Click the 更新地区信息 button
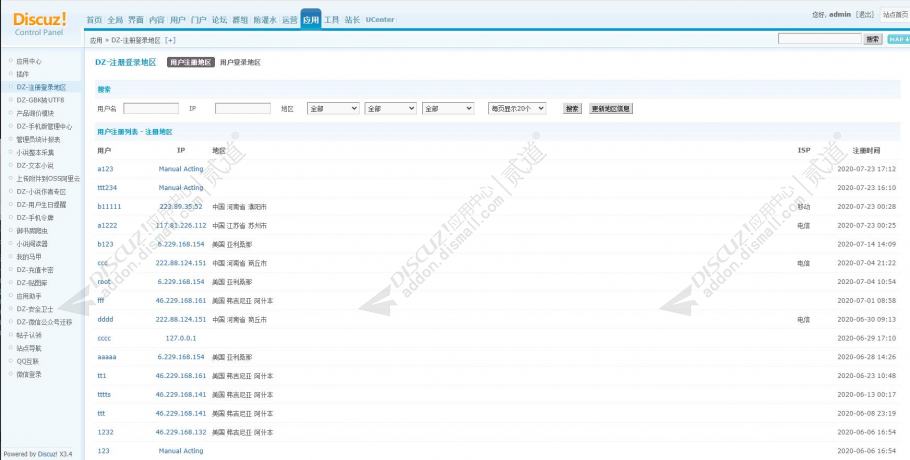This screenshot has width=910, height=460. tap(611, 108)
